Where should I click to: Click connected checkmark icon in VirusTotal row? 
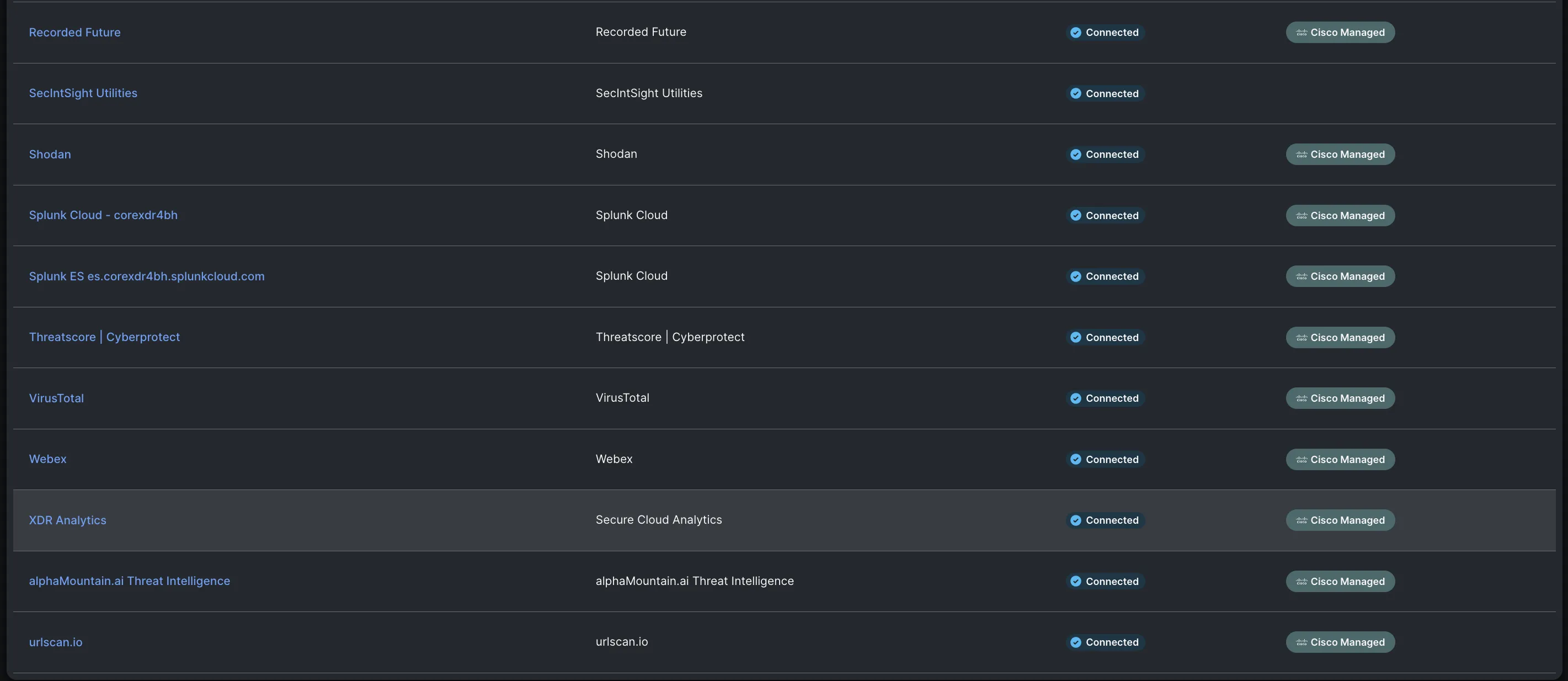[1075, 398]
